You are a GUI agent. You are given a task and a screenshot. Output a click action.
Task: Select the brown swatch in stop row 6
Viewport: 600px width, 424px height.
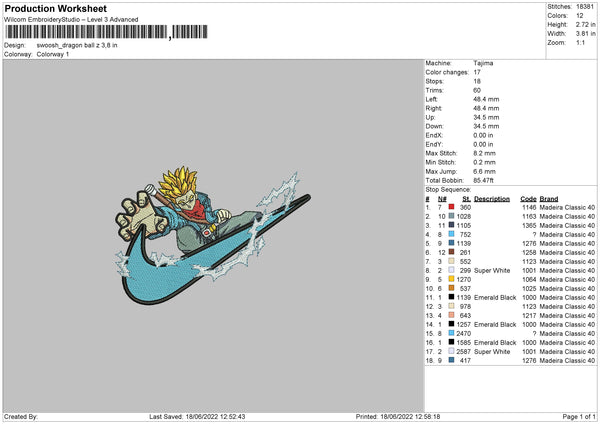452,252
